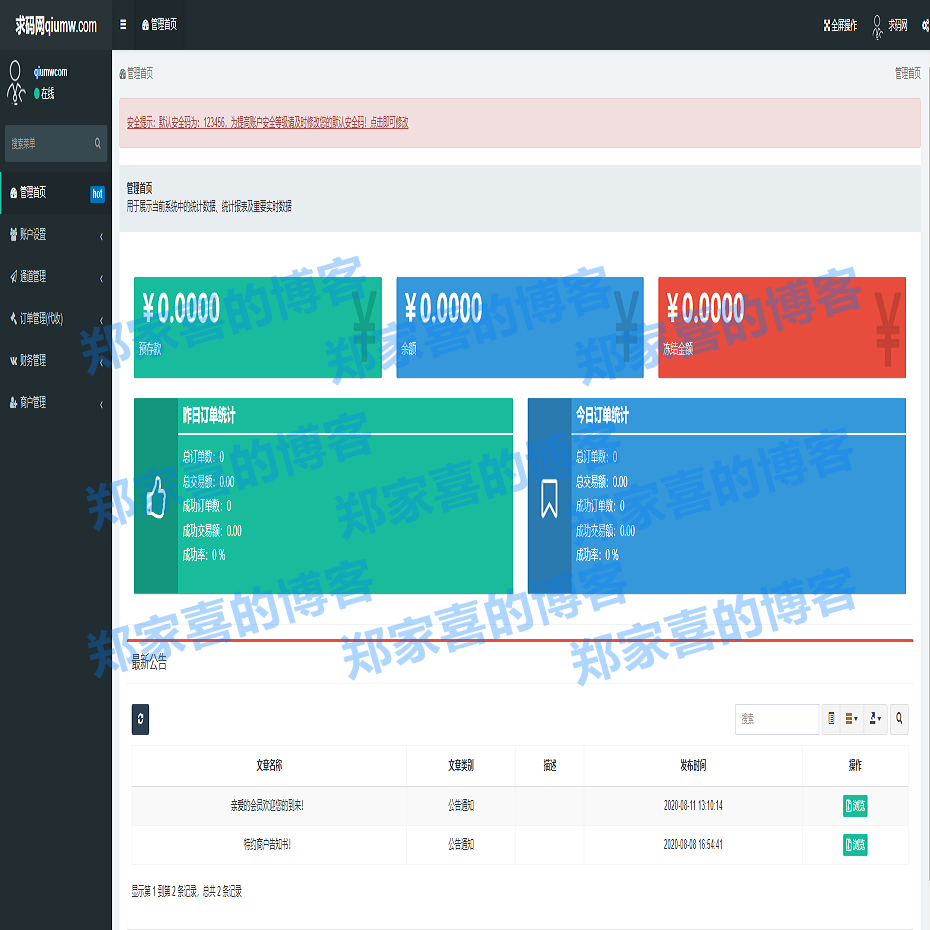The height and width of the screenshot is (930, 930).
Task: Open the export data dropdown
Action: pyautogui.click(x=876, y=718)
